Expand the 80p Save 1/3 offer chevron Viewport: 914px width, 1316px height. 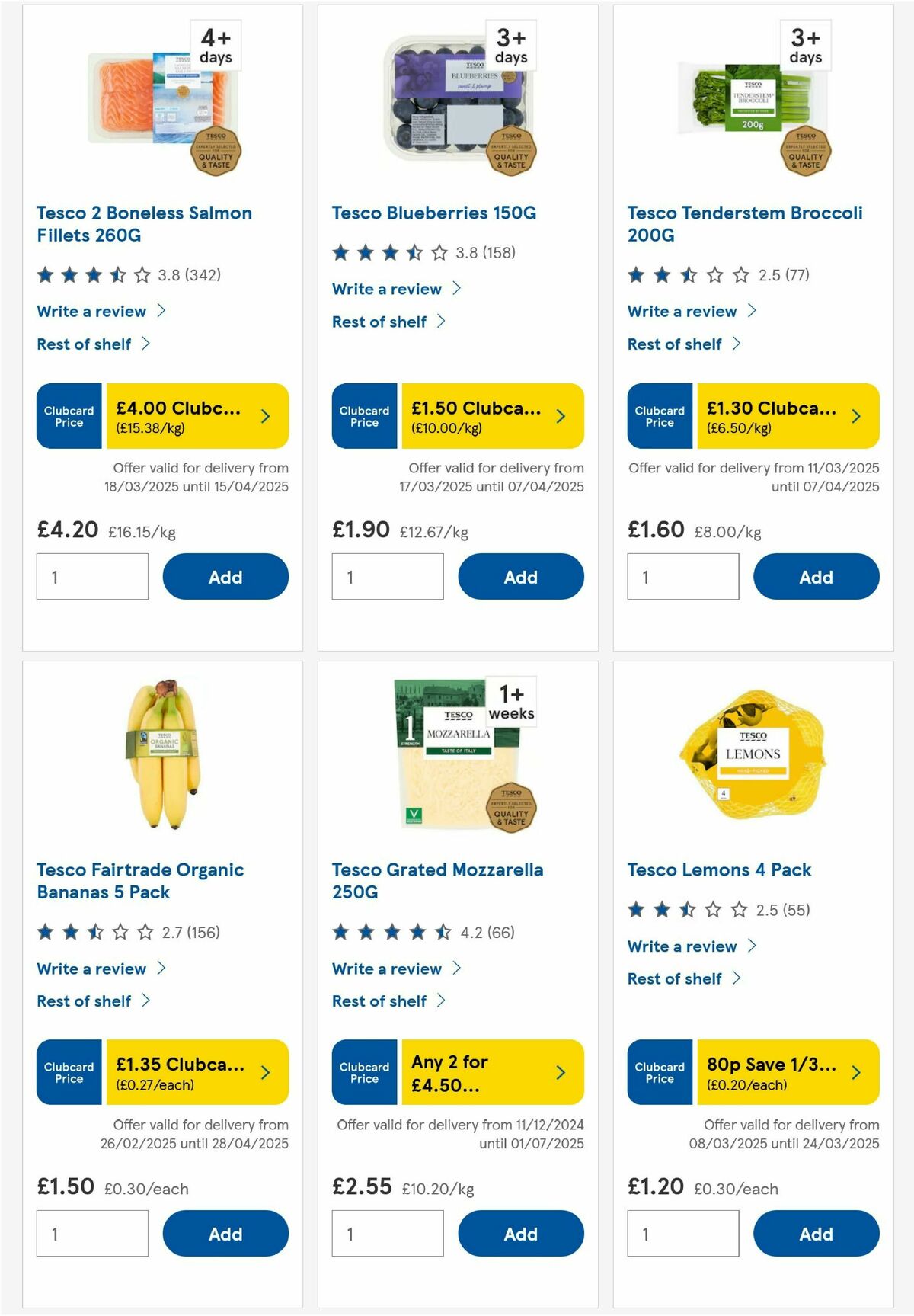855,1073
